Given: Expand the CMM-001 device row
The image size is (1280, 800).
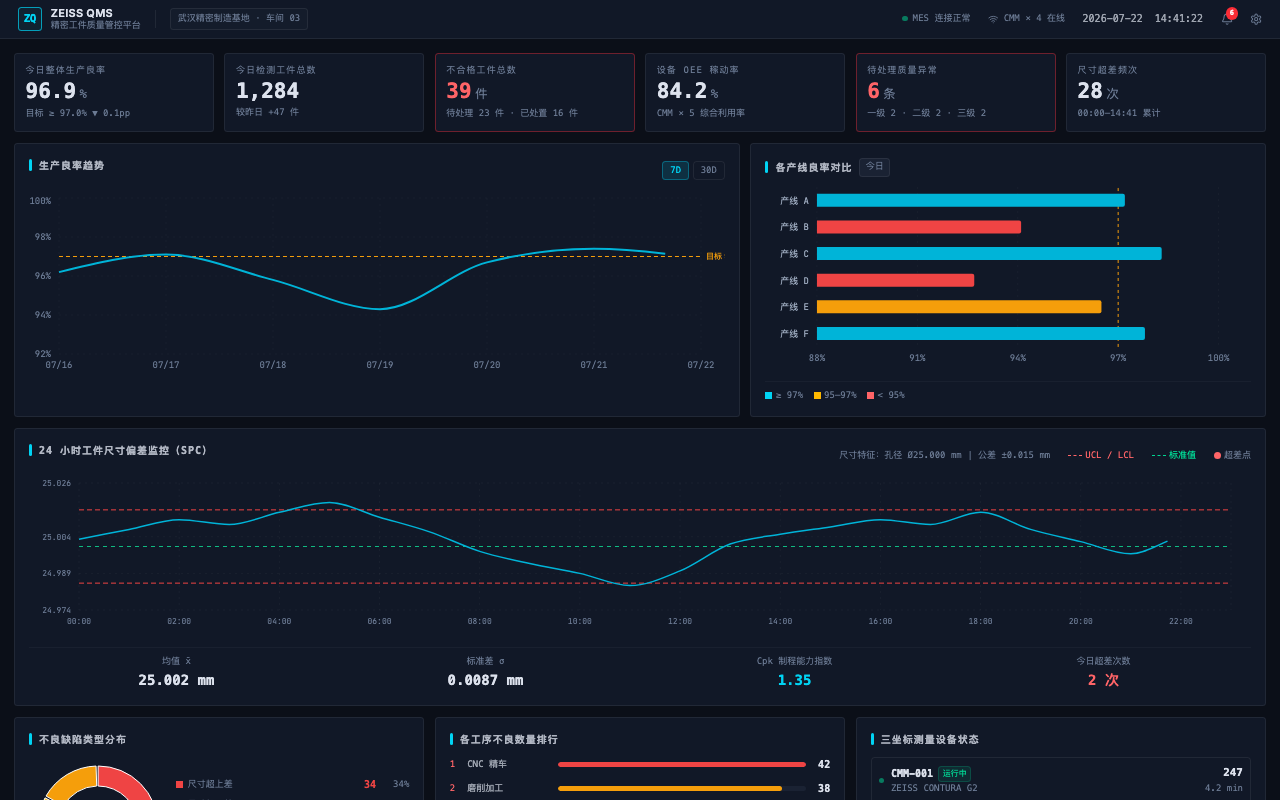Looking at the screenshot, I should (1061, 780).
